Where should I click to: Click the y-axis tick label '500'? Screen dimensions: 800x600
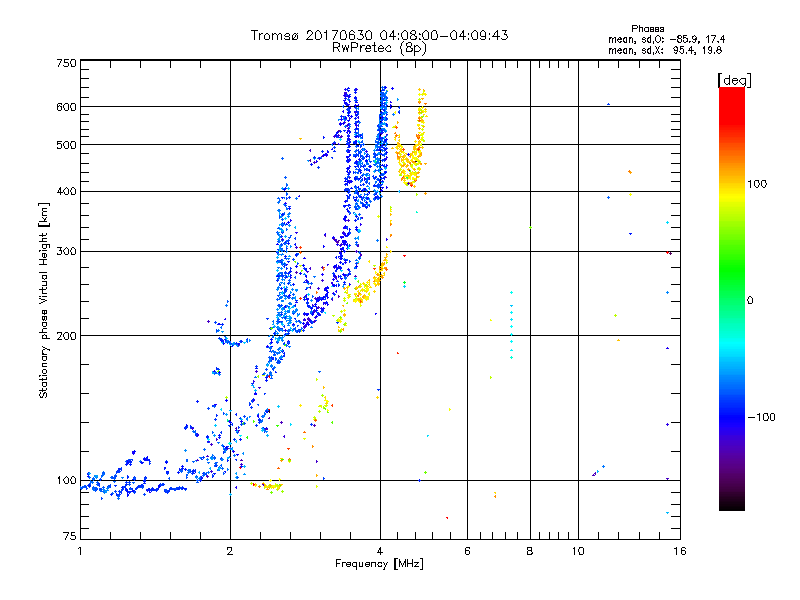[x=66, y=145]
